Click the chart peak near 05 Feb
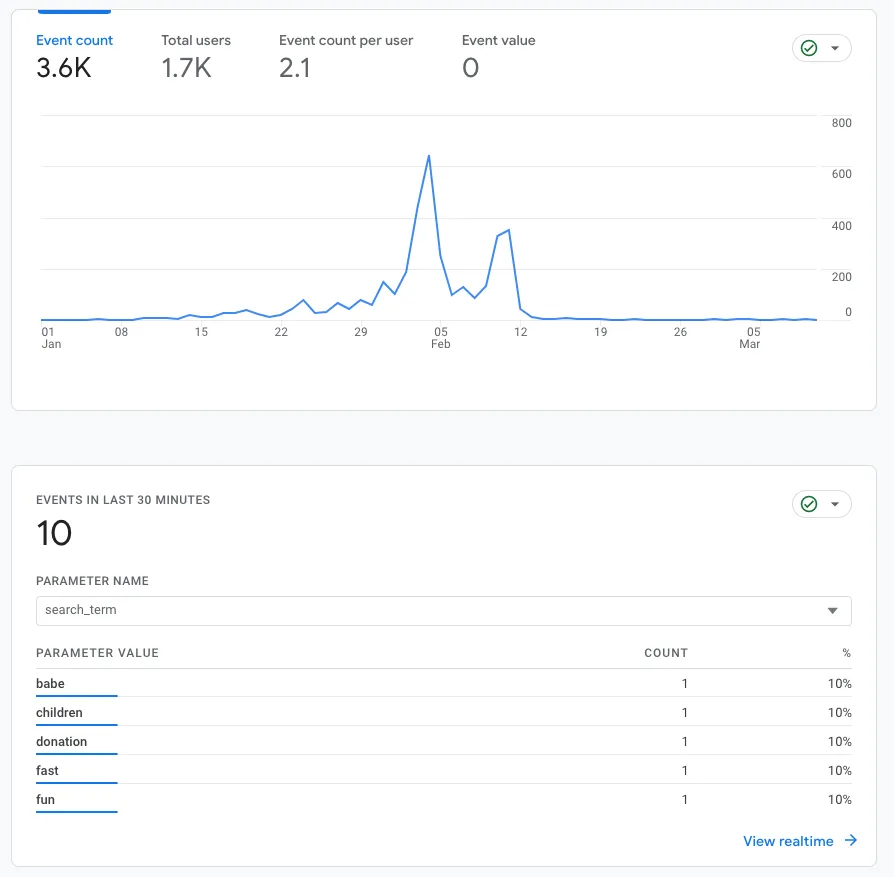Viewport: 894px width, 877px height. 429,156
